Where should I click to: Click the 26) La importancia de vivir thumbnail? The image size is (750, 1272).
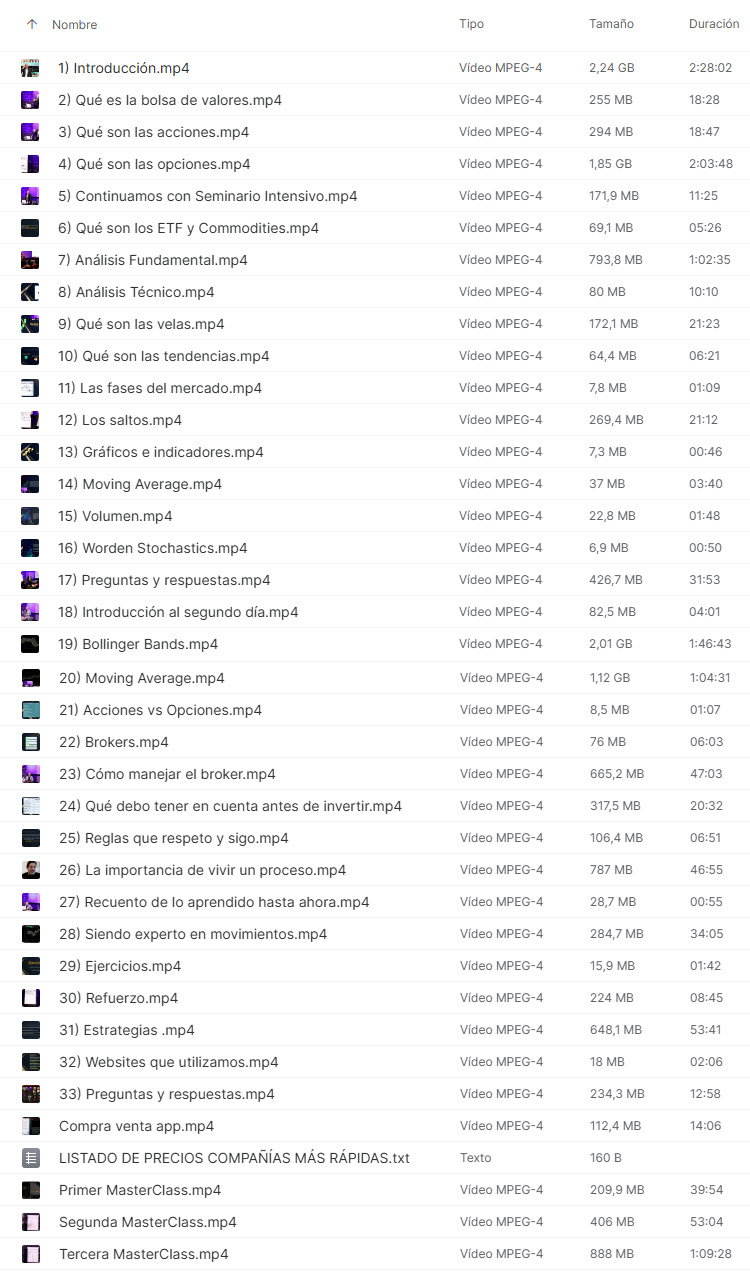[x=31, y=870]
